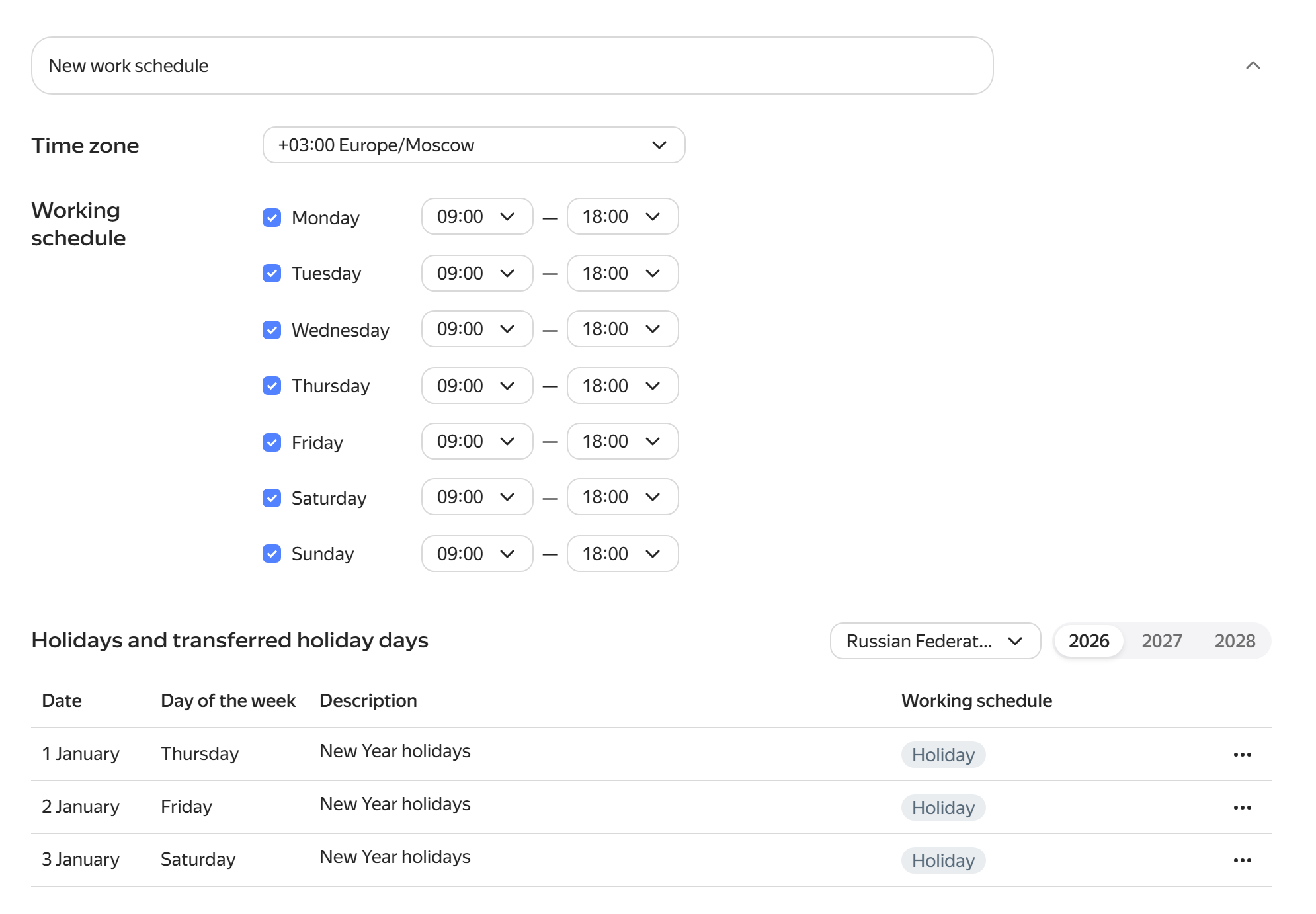Click the Holiday badge for 2 January
The height and width of the screenshot is (914, 1316).
tap(943, 808)
